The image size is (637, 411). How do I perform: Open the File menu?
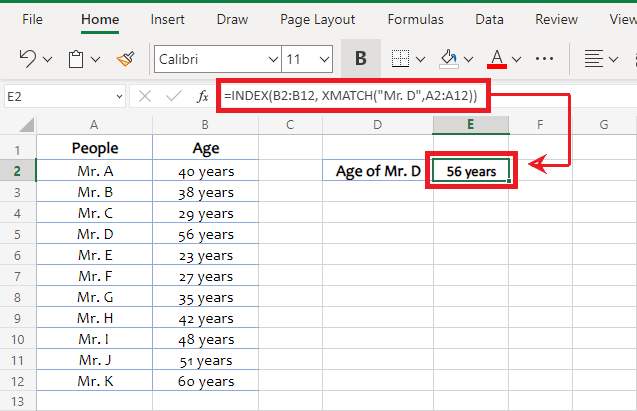pyautogui.click(x=32, y=19)
